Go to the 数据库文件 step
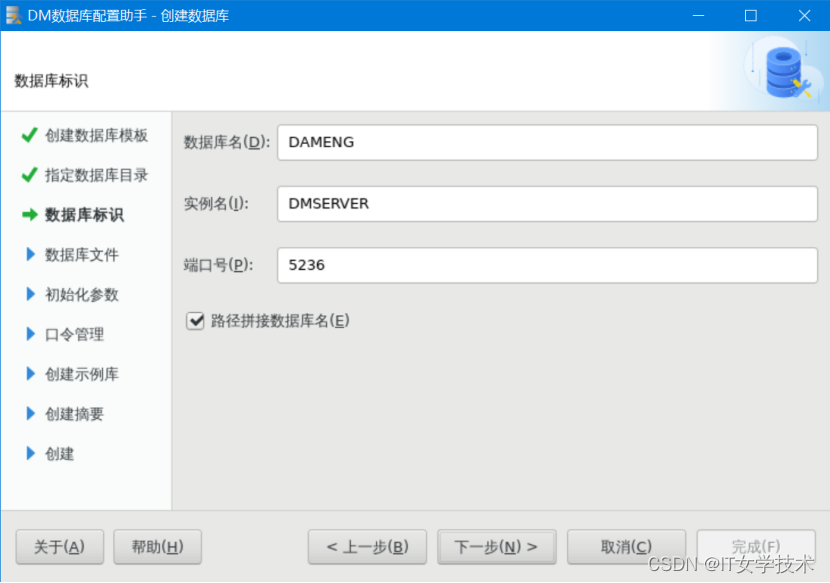Viewport: 830px width, 583px height. 82,255
